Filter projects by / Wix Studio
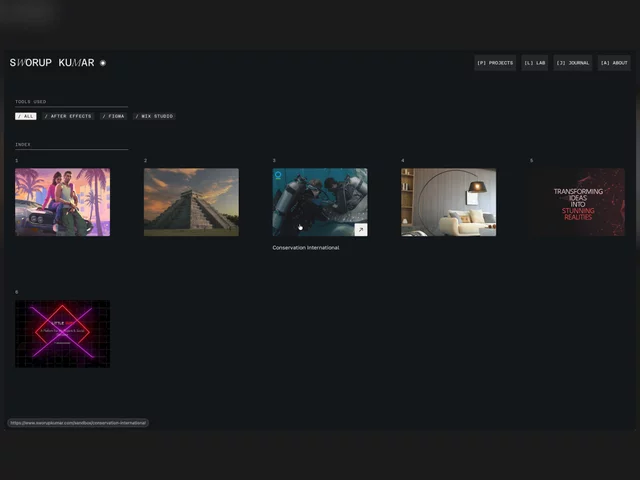Screen dimensions: 640x480 coord(154,116)
